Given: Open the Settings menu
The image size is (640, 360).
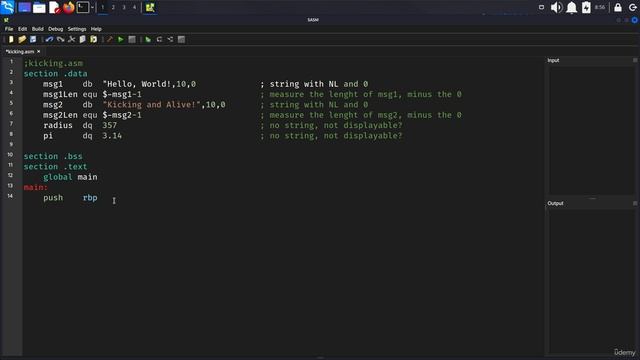Looking at the screenshot, I should [x=77, y=29].
